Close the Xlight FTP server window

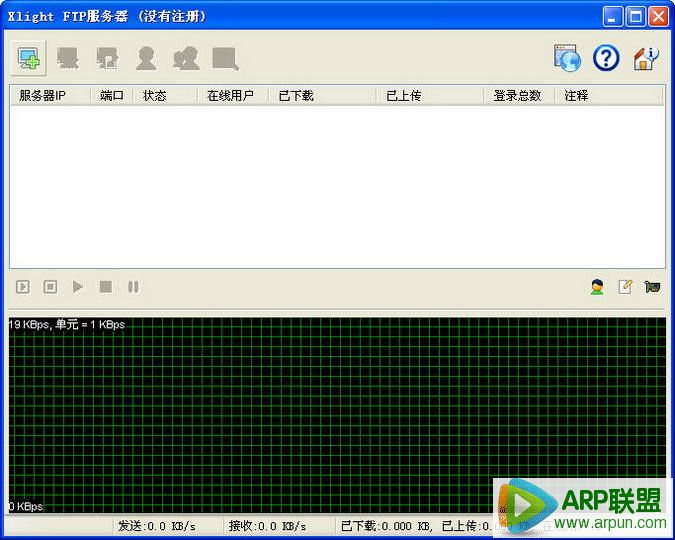659,17
